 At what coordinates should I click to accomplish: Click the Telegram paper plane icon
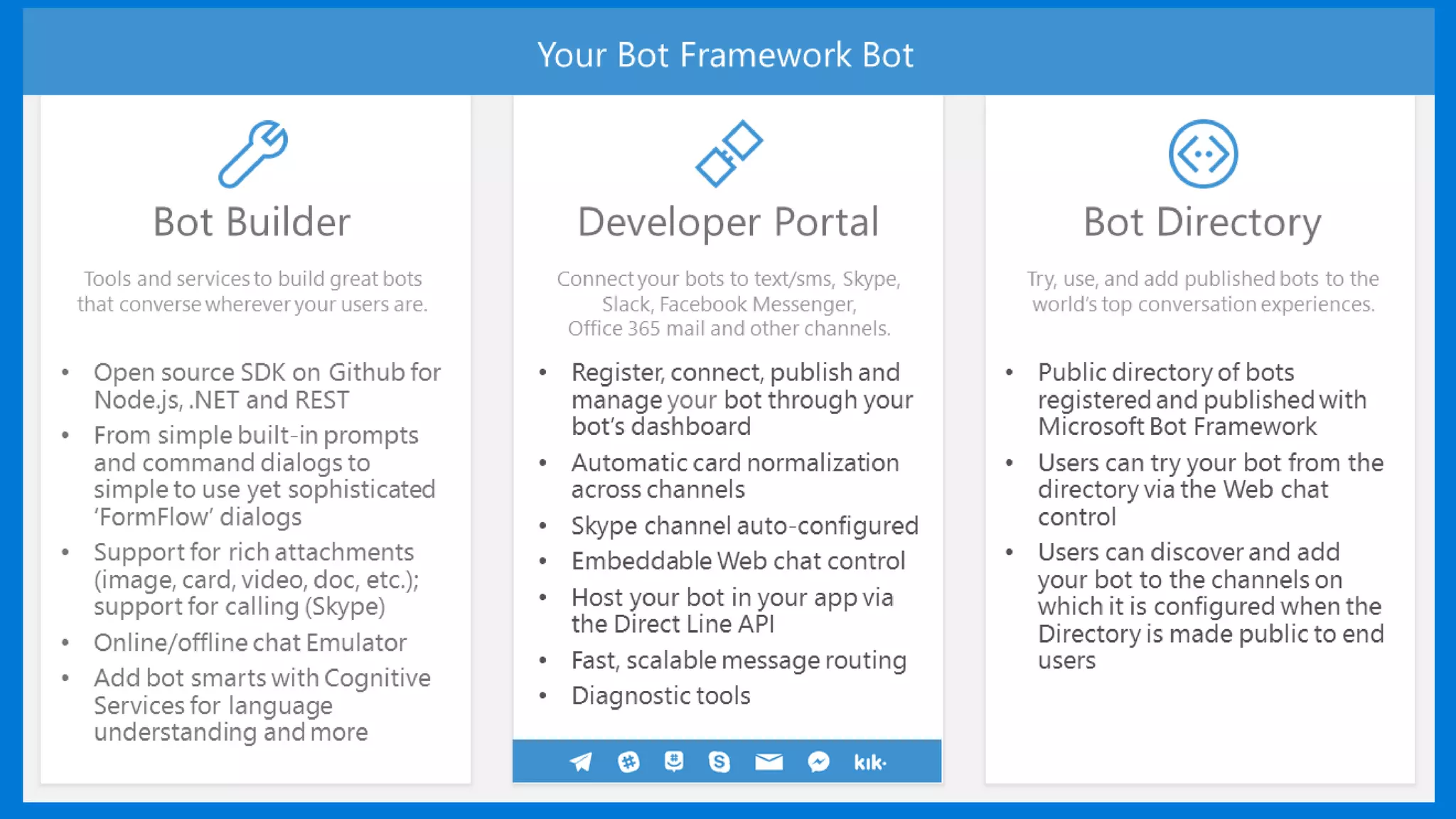[x=581, y=762]
